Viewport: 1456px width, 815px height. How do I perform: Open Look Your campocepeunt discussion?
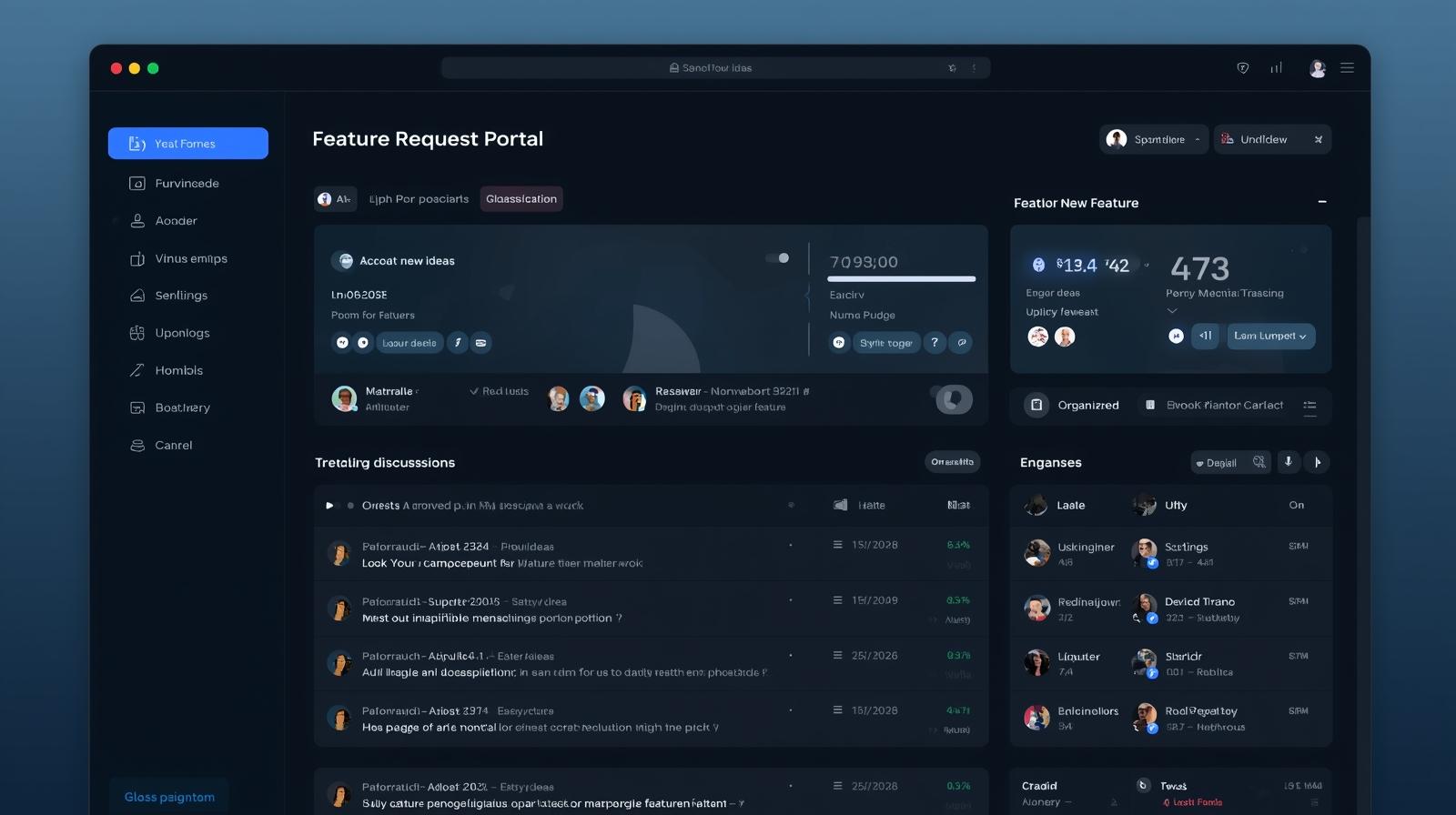[502, 564]
